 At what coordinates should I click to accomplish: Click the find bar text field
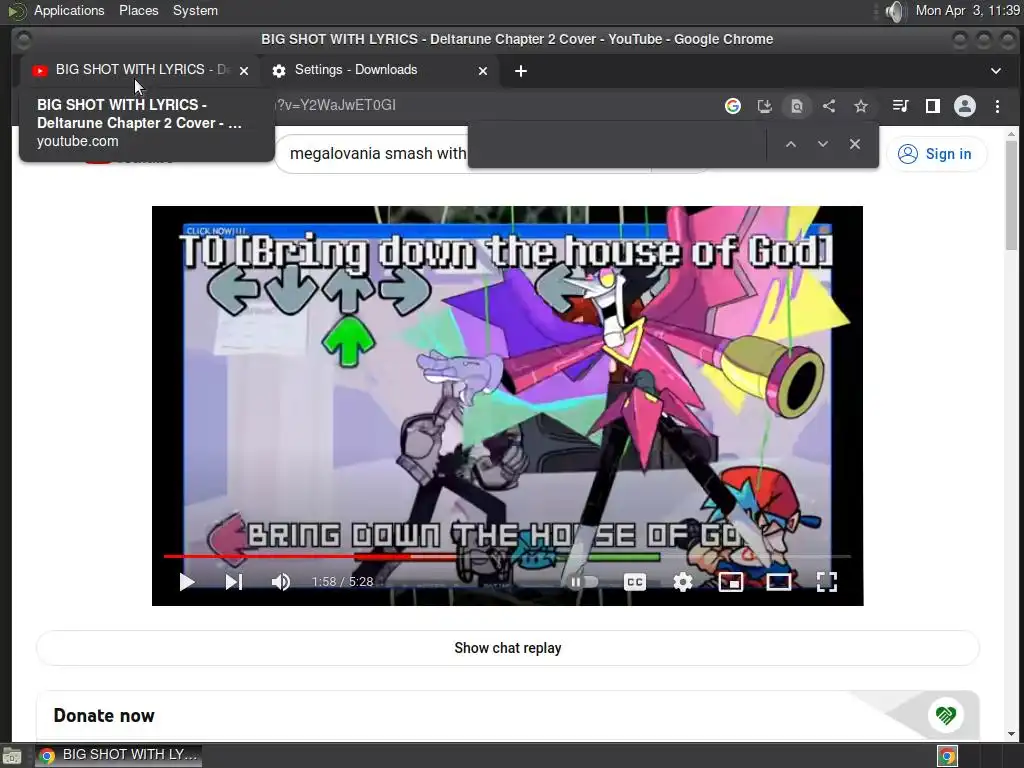point(617,144)
